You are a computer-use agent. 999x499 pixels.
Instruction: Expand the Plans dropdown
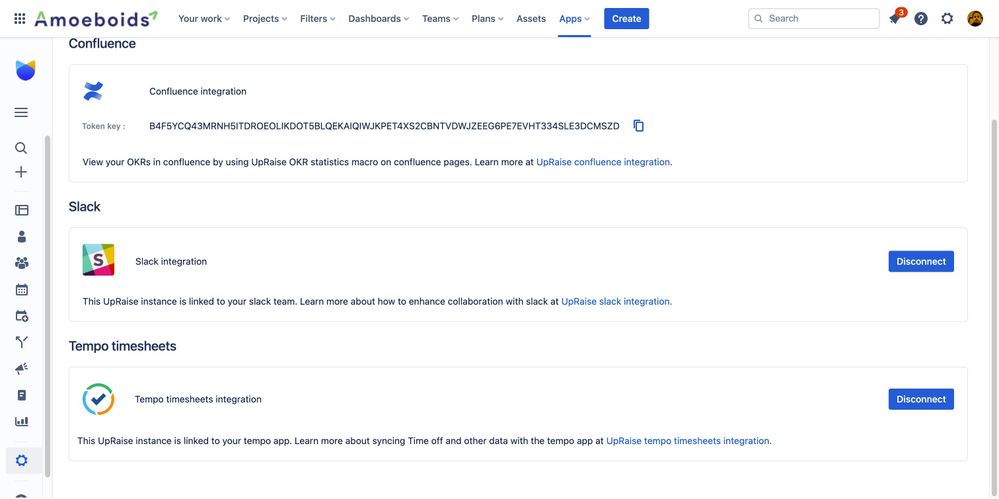487,18
